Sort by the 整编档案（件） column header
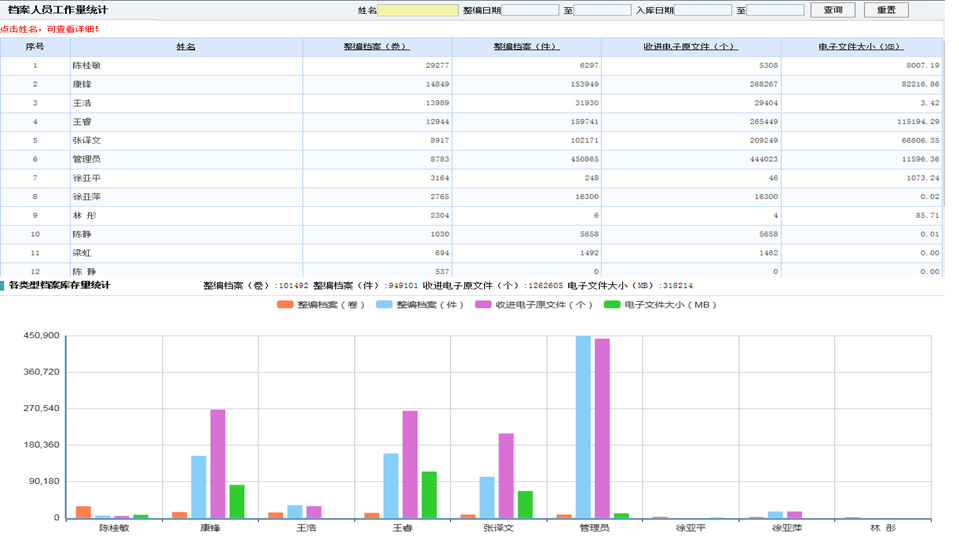The image size is (959, 541). click(526, 47)
